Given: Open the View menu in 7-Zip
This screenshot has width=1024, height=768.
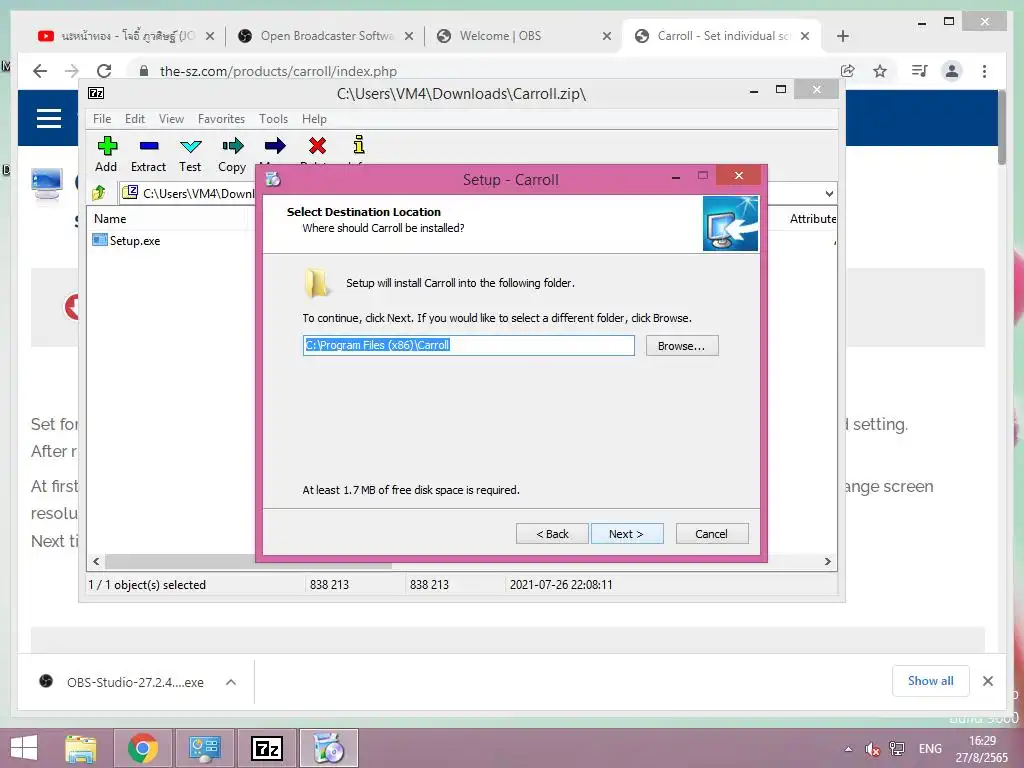Looking at the screenshot, I should pyautogui.click(x=171, y=119).
